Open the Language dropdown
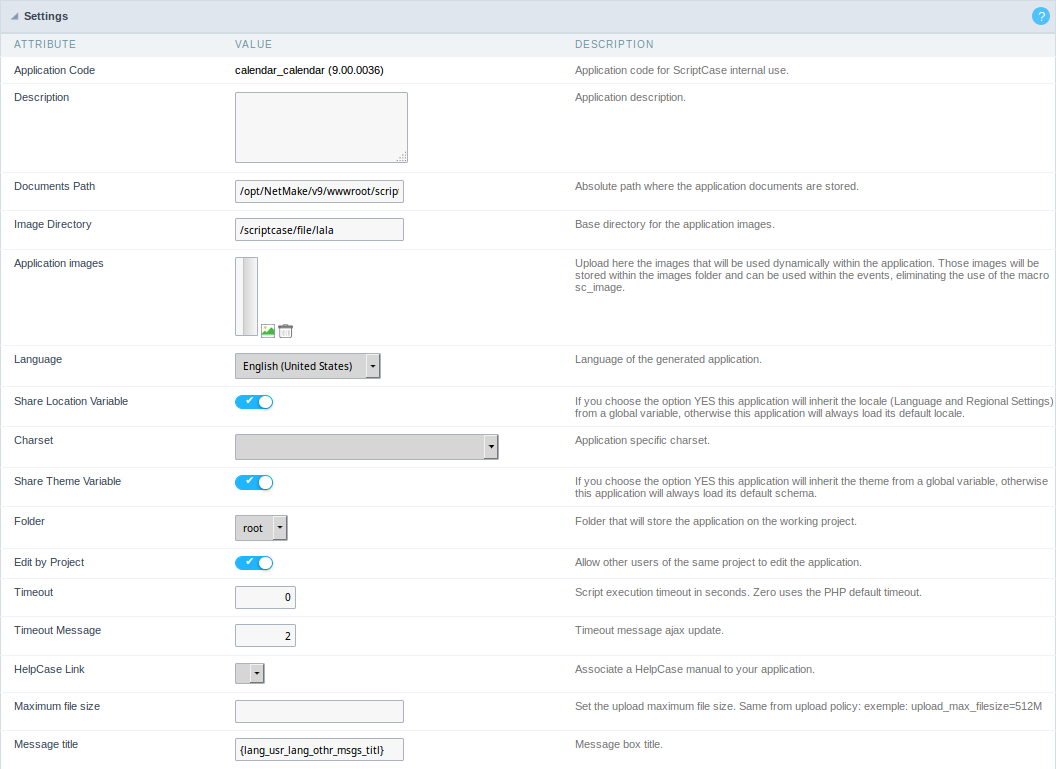The height and width of the screenshot is (769, 1056). pos(372,365)
